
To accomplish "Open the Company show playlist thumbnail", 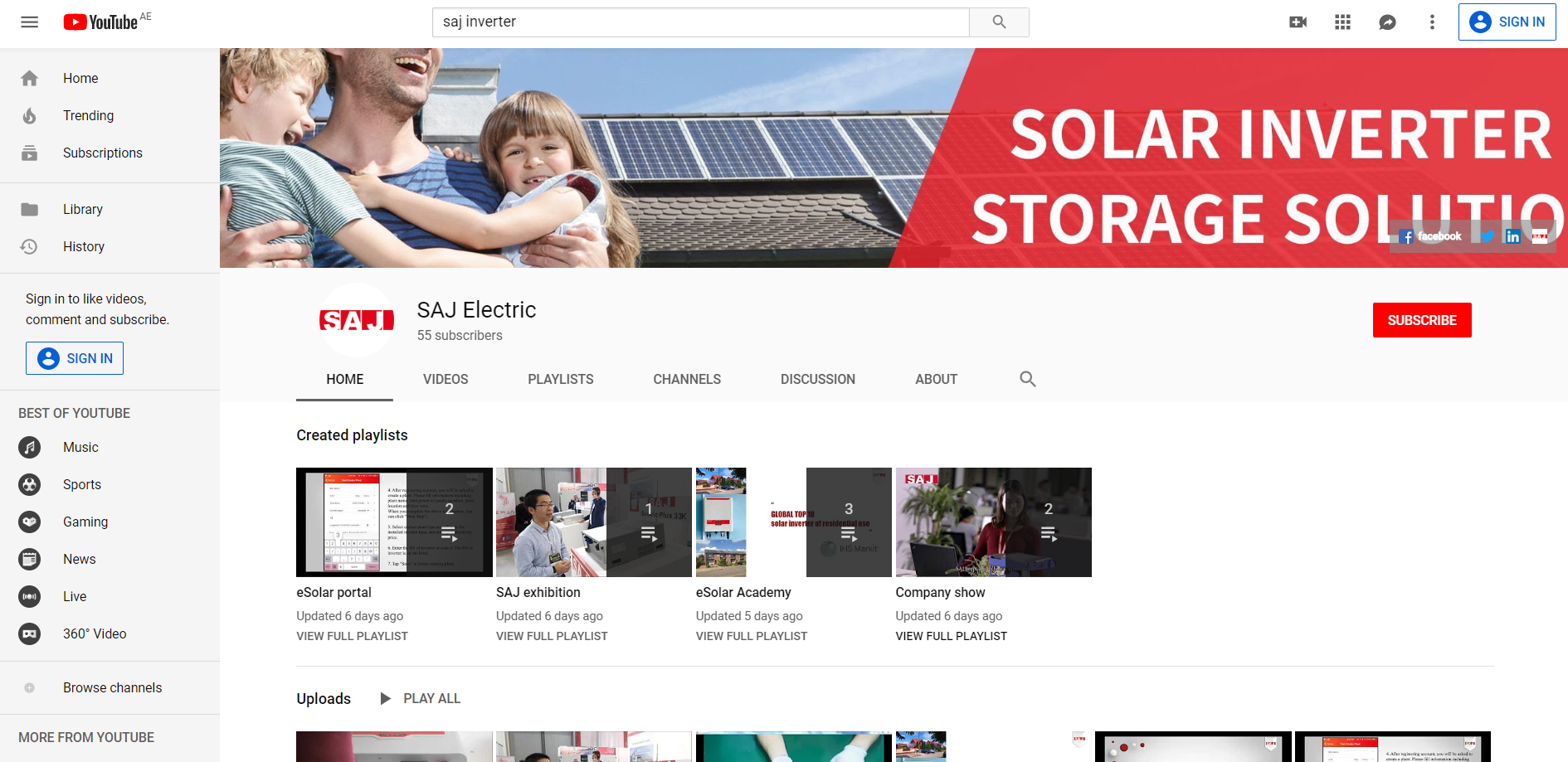I will coord(994,522).
